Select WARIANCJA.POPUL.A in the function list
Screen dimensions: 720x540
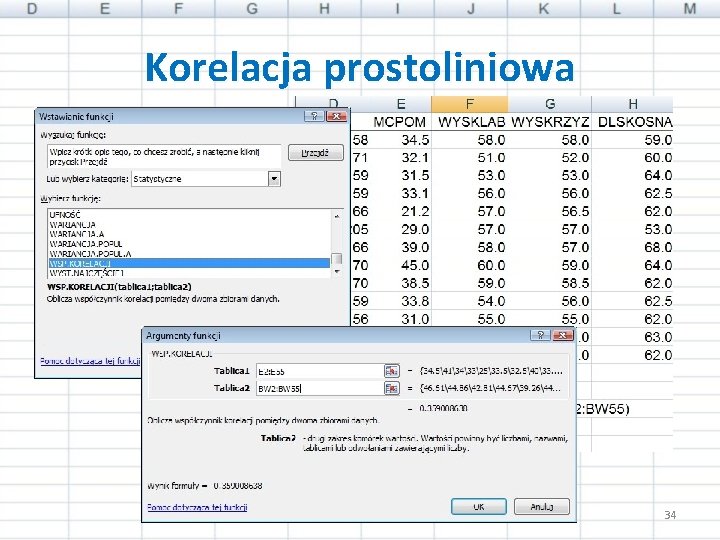pos(189,253)
